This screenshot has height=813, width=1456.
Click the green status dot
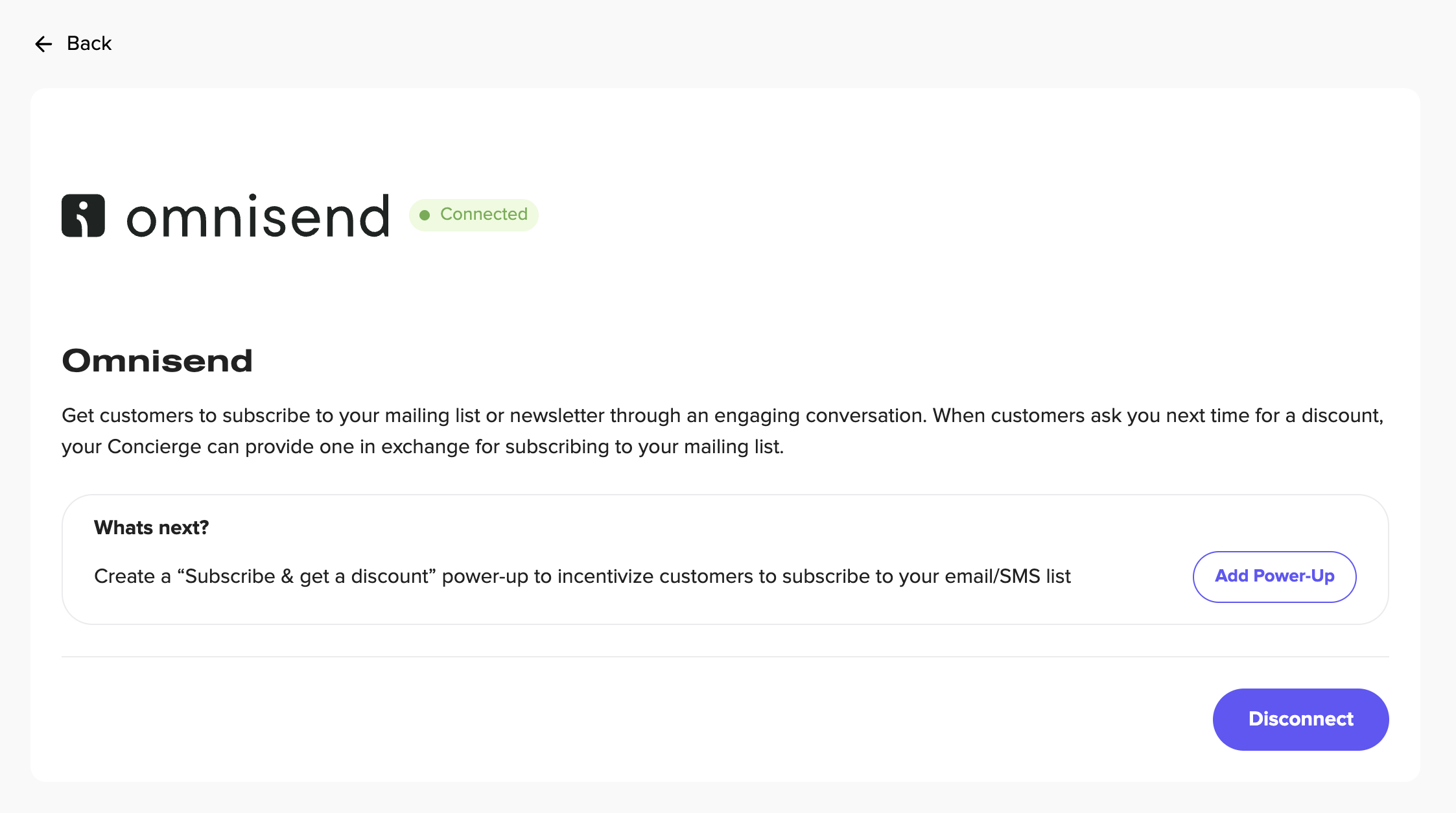tap(425, 215)
